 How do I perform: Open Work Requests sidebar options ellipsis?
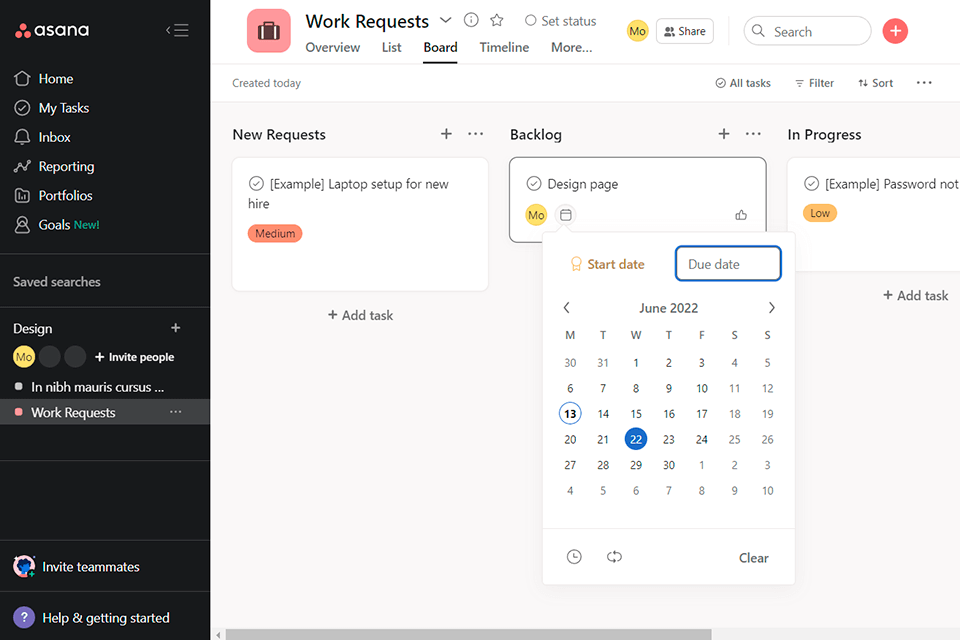(176, 412)
